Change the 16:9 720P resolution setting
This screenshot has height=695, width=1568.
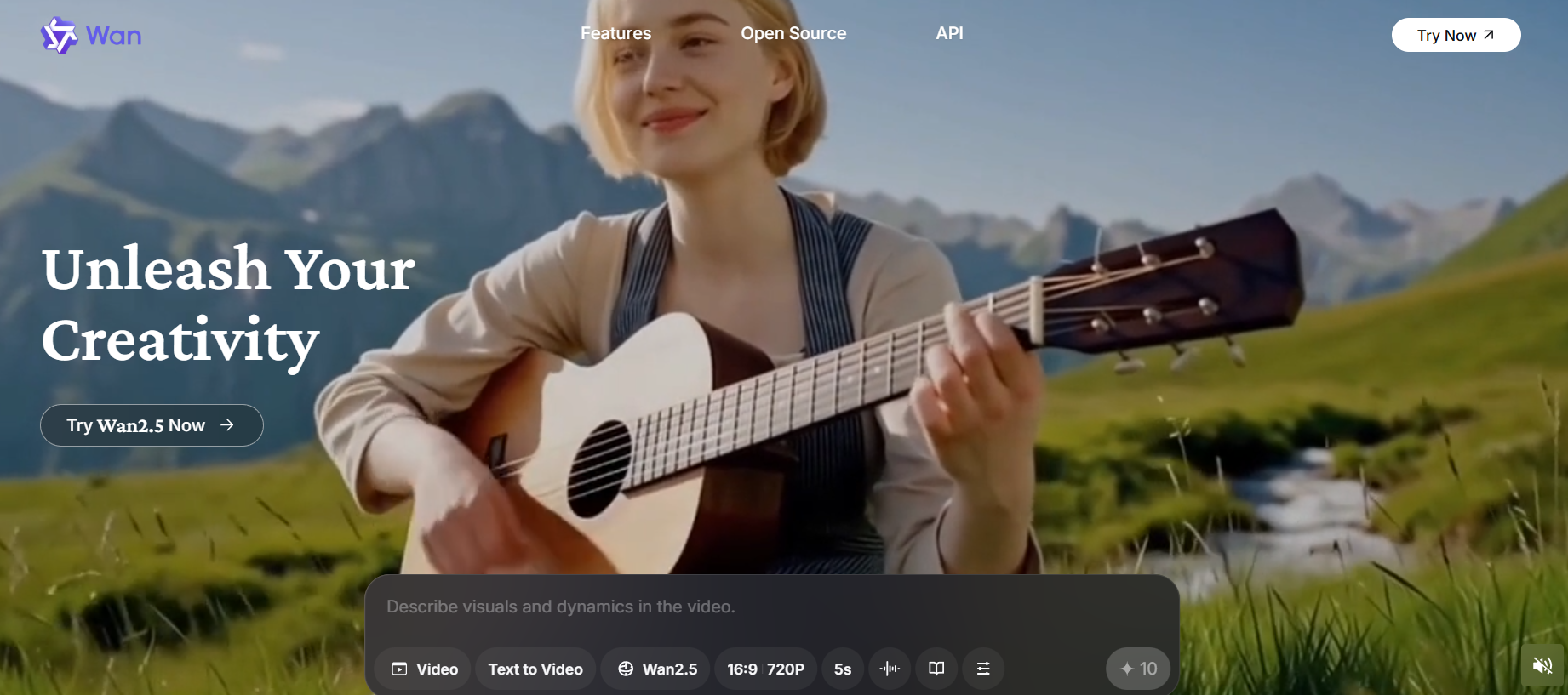pos(765,669)
